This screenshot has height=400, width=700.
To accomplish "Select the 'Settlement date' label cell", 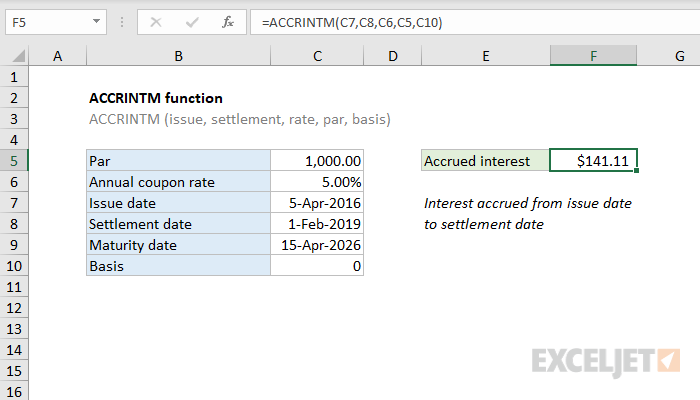I will click(179, 224).
